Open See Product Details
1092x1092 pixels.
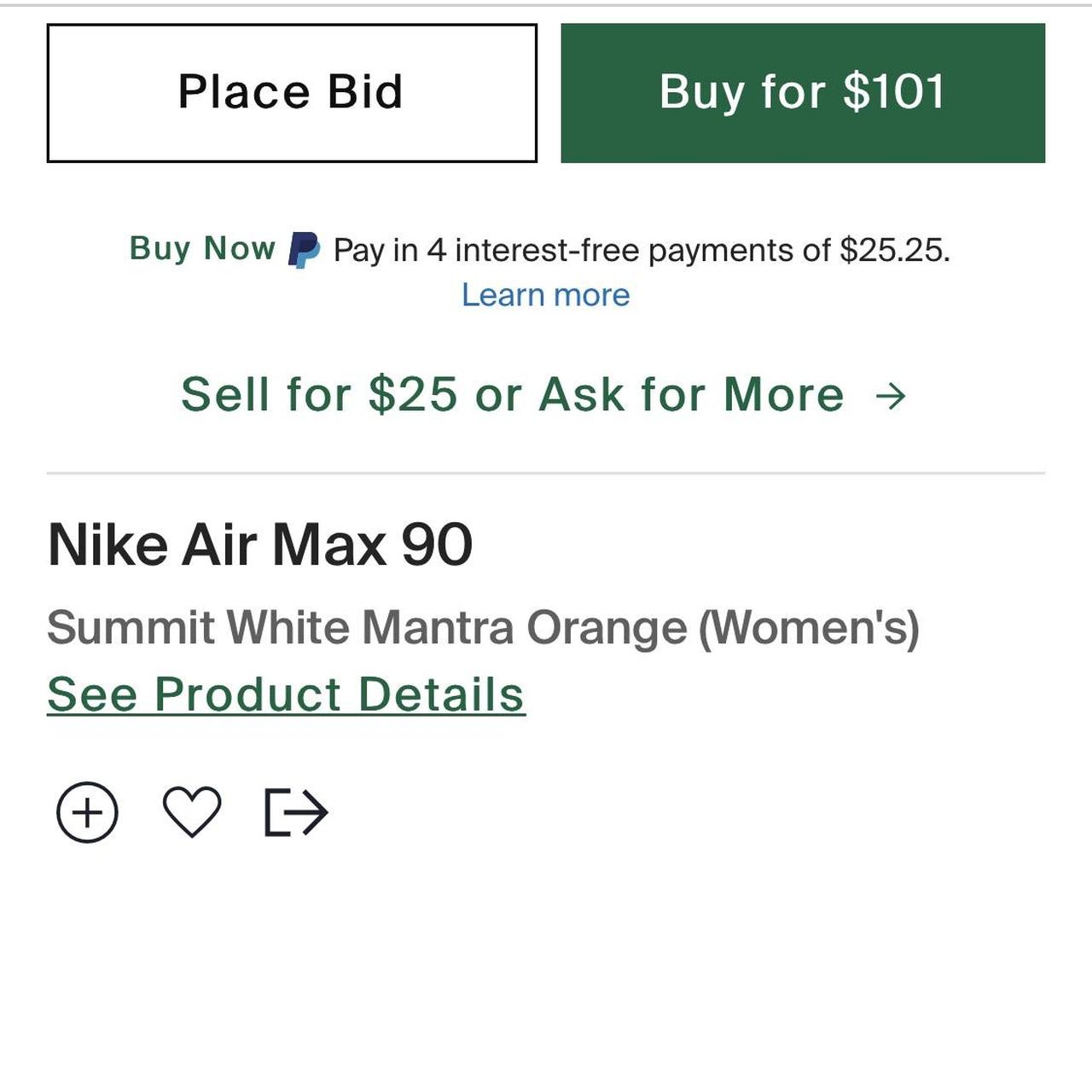[x=286, y=694]
